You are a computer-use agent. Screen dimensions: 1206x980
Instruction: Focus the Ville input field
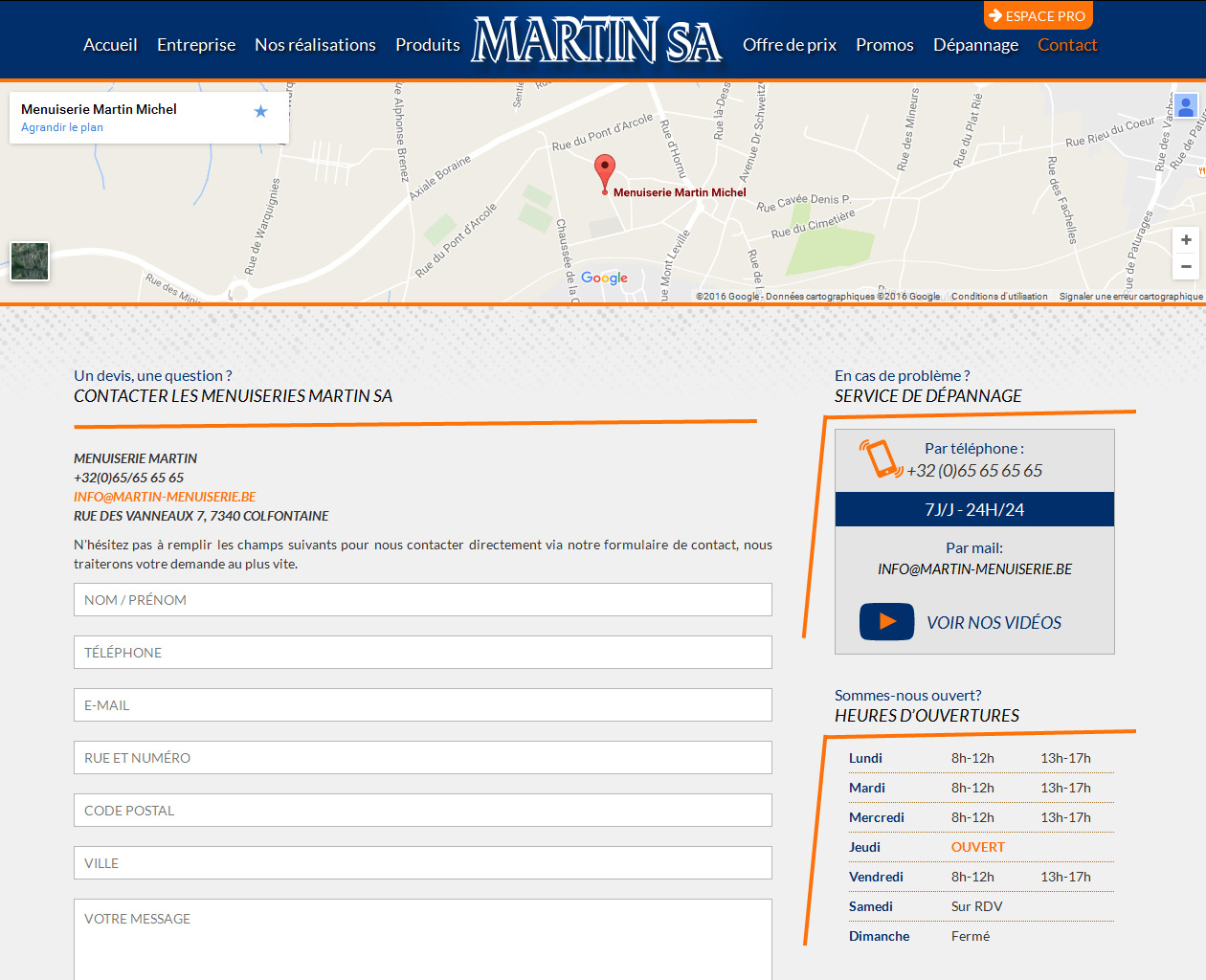pyautogui.click(x=423, y=863)
